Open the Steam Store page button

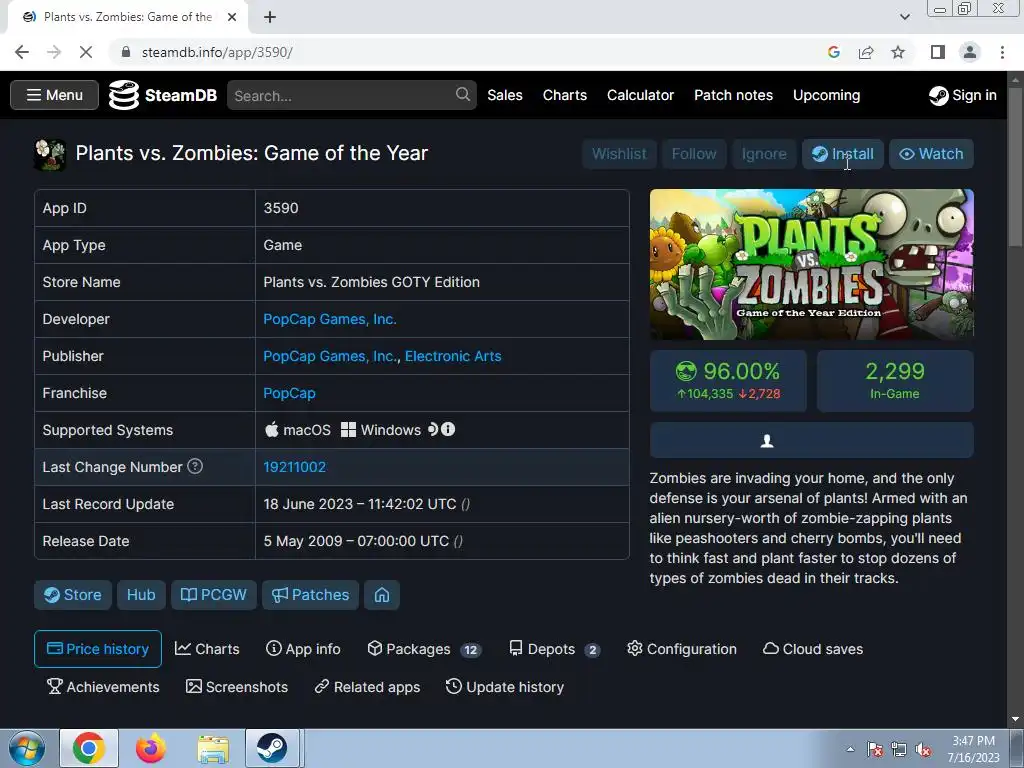pos(73,595)
